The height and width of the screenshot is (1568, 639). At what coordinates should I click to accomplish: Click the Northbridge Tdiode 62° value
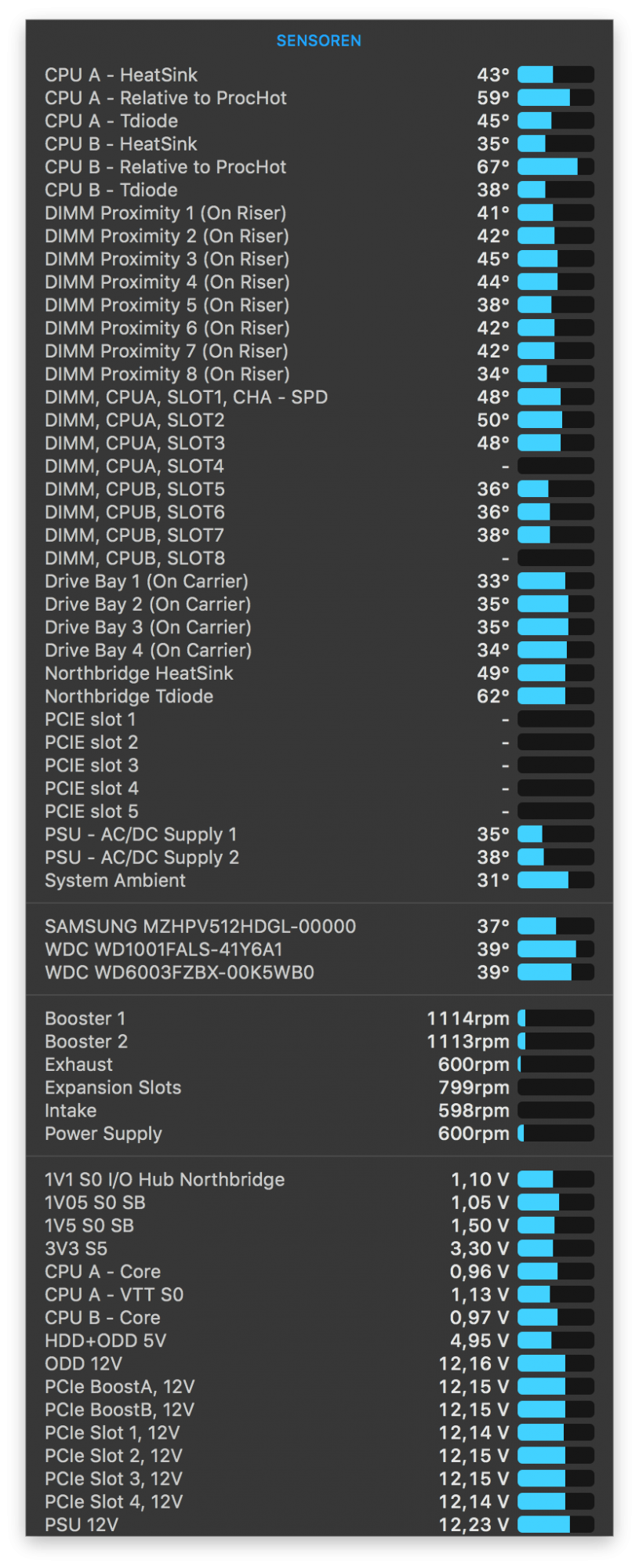[x=492, y=697]
